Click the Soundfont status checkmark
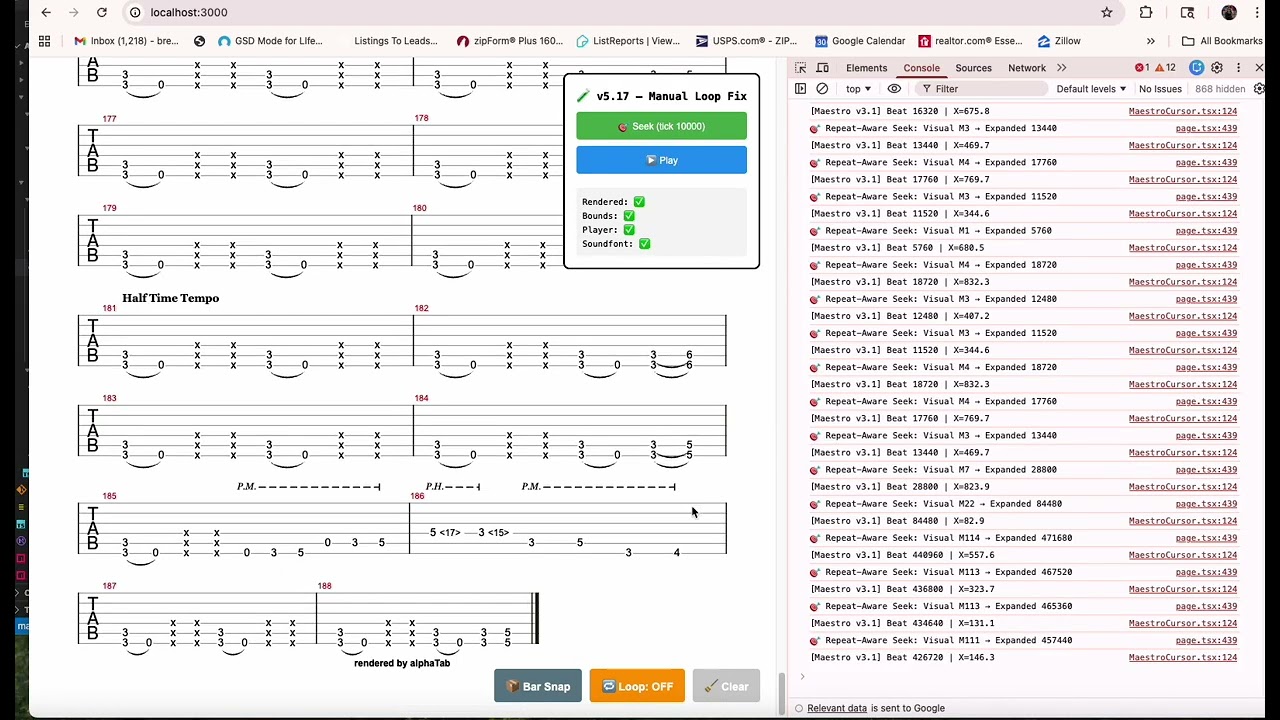 click(644, 244)
